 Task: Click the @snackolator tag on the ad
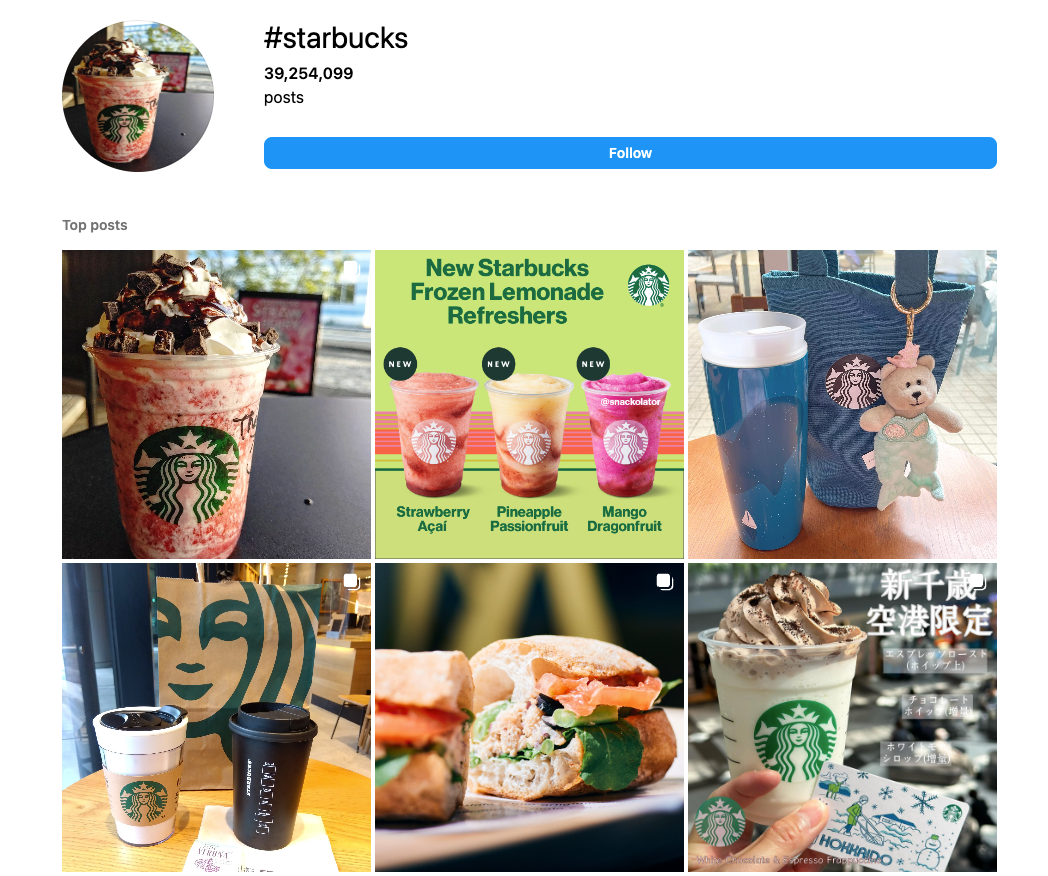click(x=630, y=402)
